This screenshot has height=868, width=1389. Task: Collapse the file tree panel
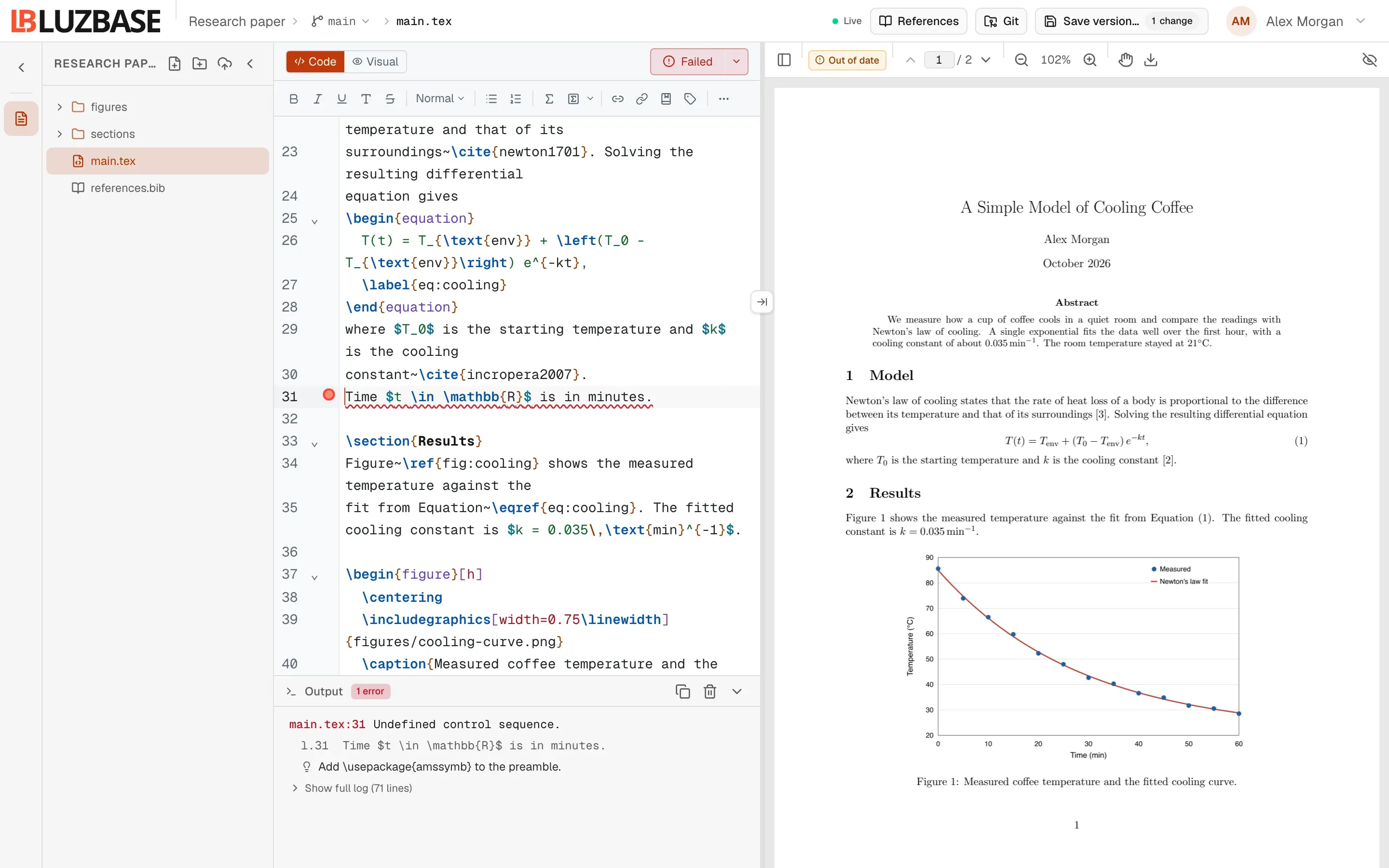coord(250,64)
